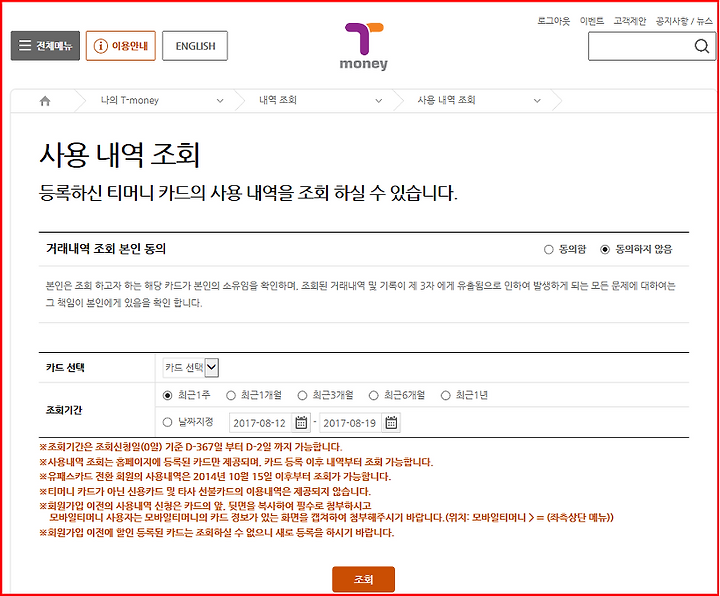Screen dimensions: 720x596
Task: Select the 동의함 radio button
Action: pos(548,249)
